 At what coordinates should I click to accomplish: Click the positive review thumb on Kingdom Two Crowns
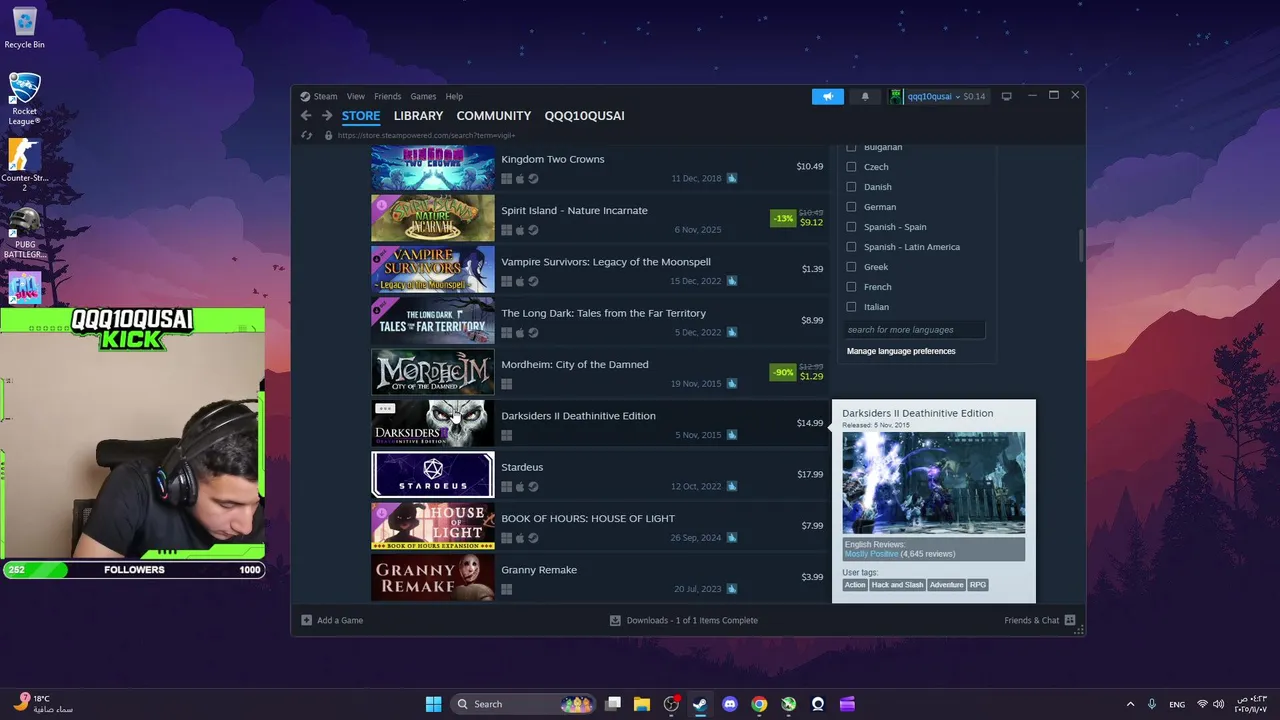732,178
